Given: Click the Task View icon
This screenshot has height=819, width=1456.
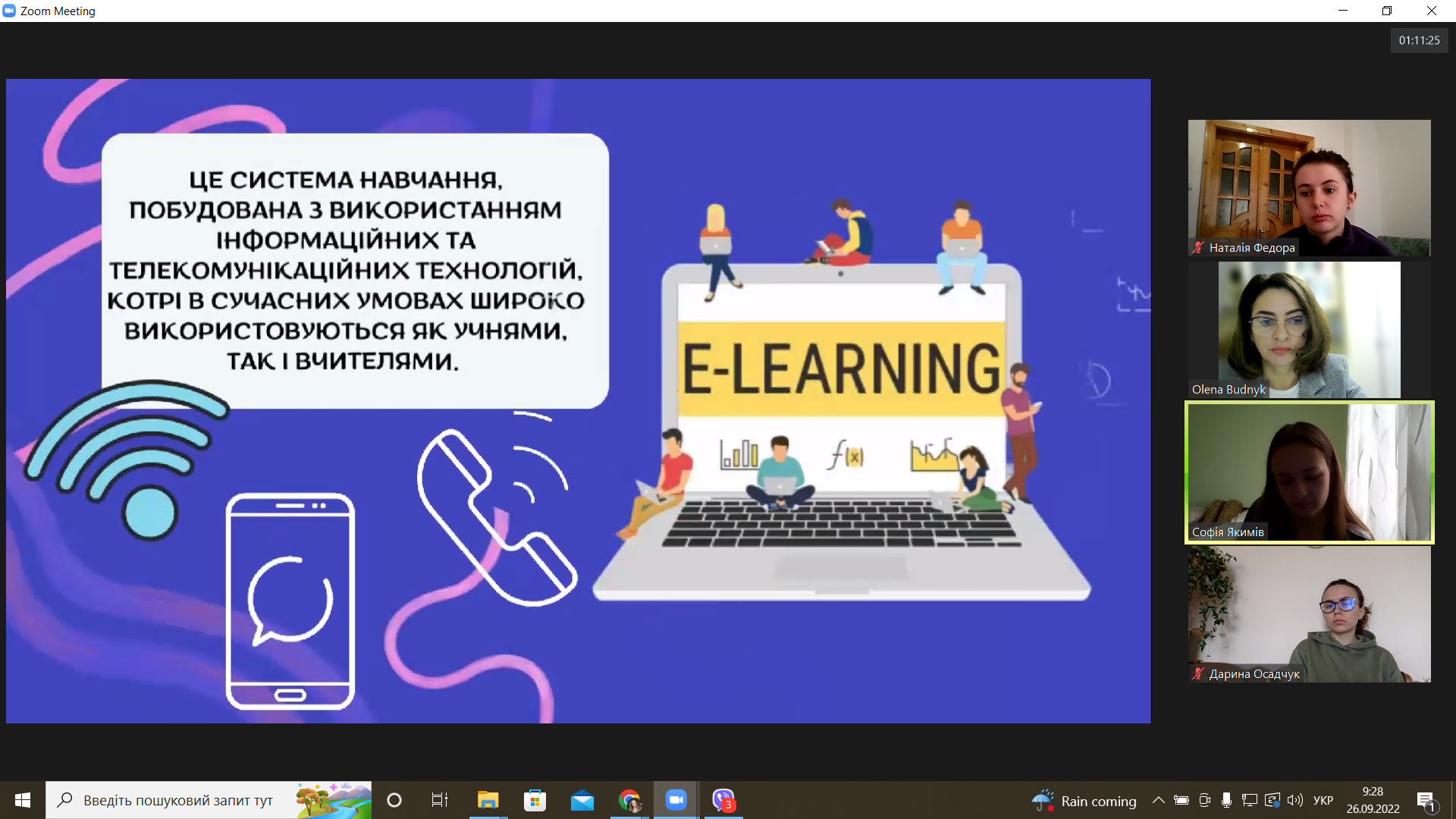Looking at the screenshot, I should 440,800.
